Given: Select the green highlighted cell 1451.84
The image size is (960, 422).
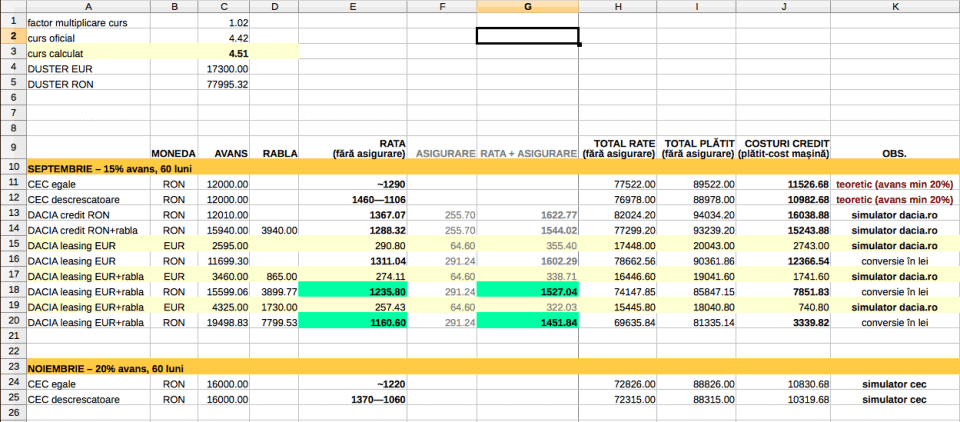Looking at the screenshot, I should [527, 323].
